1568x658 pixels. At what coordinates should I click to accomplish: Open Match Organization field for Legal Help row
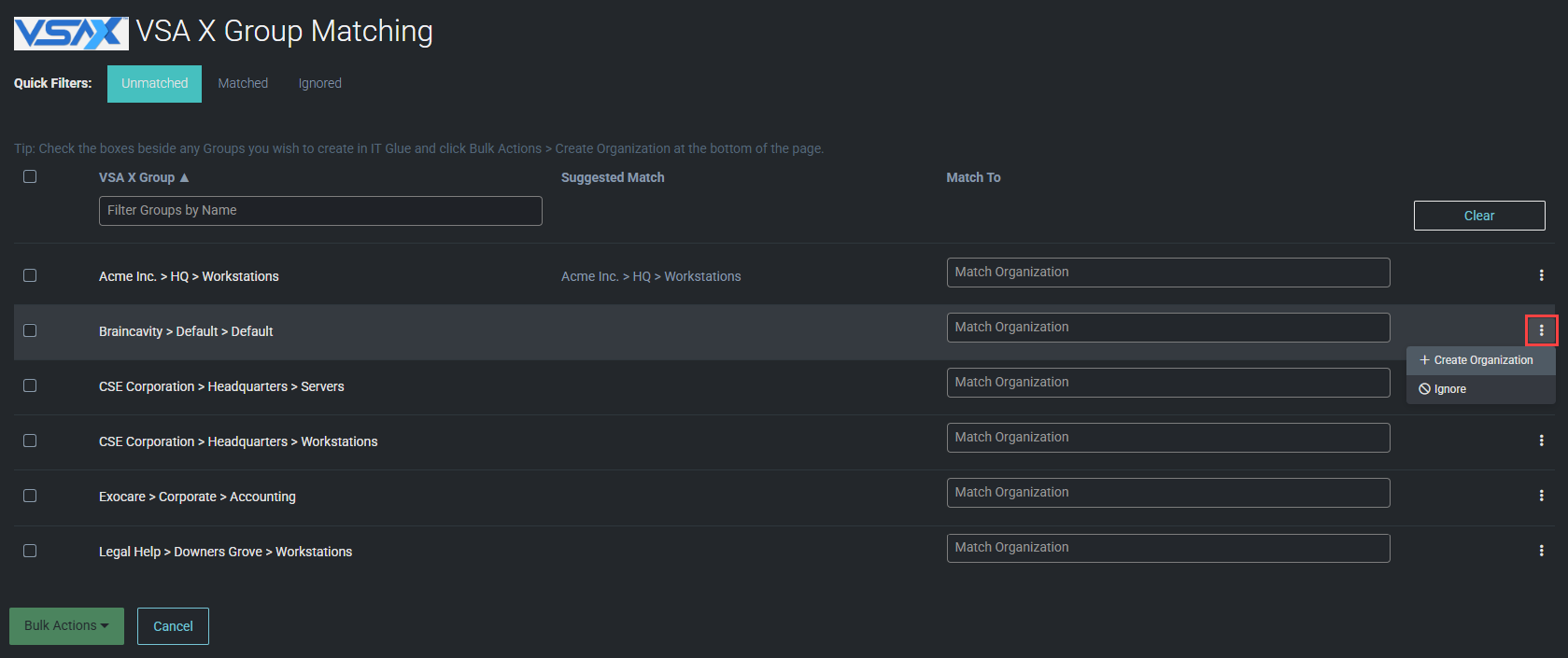pos(1167,548)
